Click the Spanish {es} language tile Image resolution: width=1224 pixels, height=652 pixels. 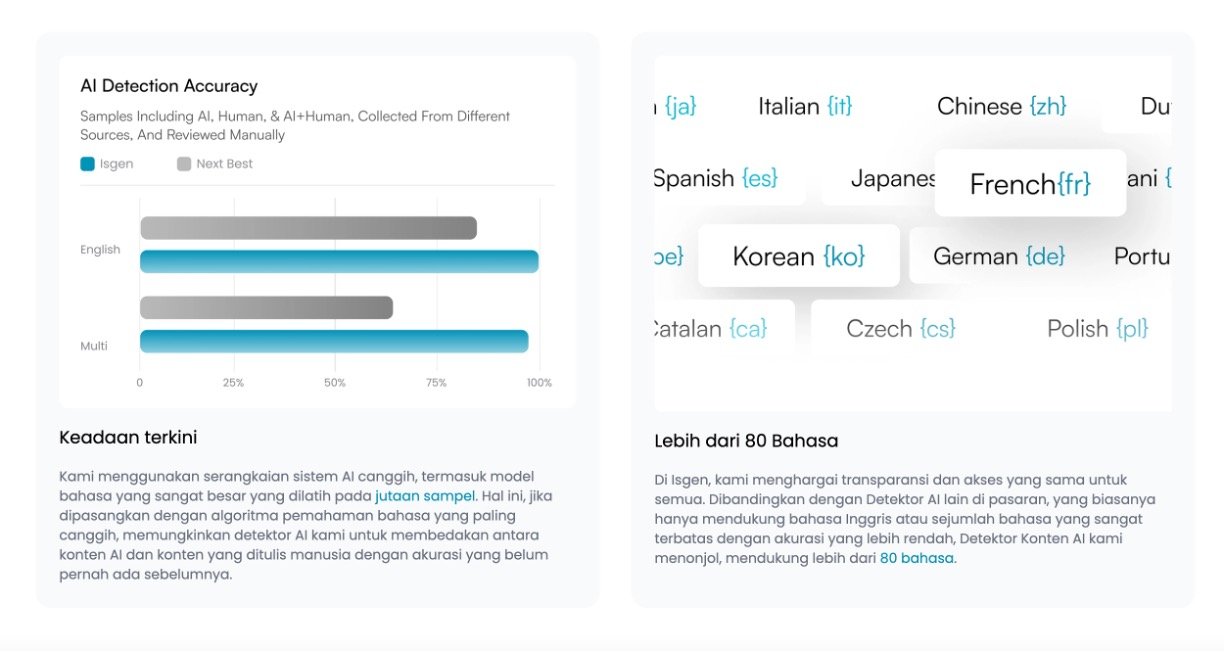point(717,179)
